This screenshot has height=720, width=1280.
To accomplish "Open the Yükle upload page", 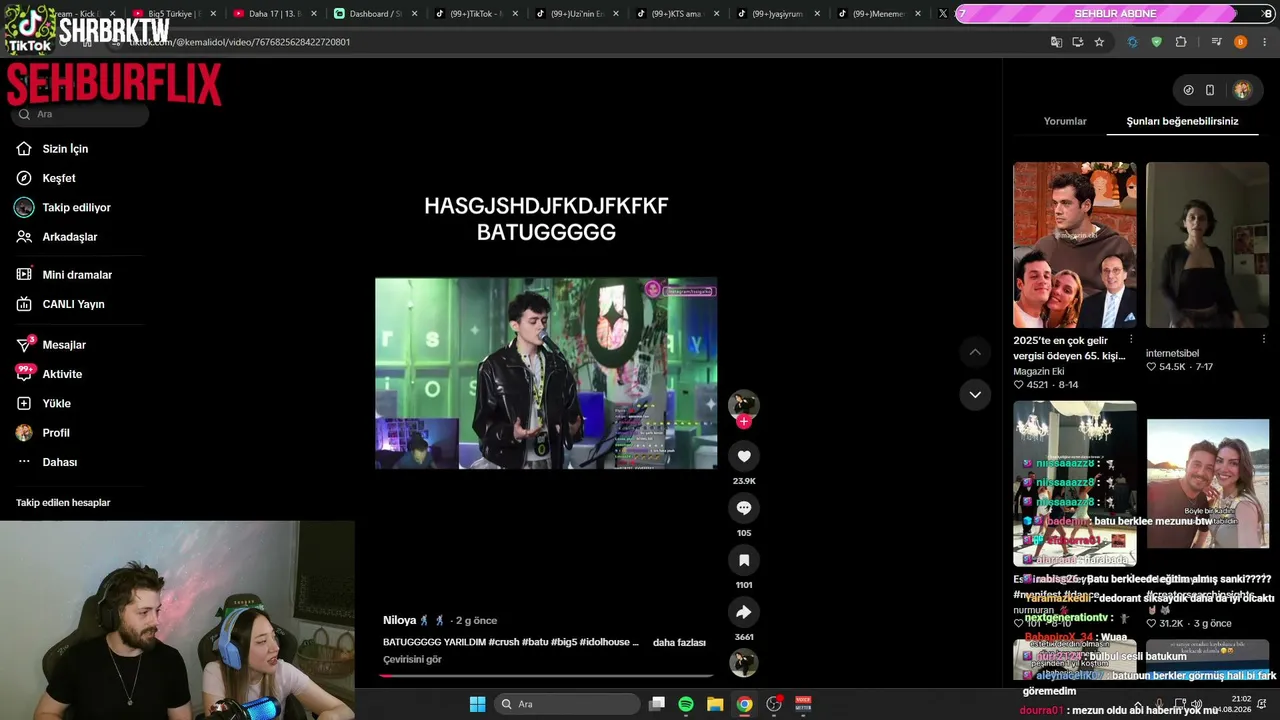I will 56,404.
